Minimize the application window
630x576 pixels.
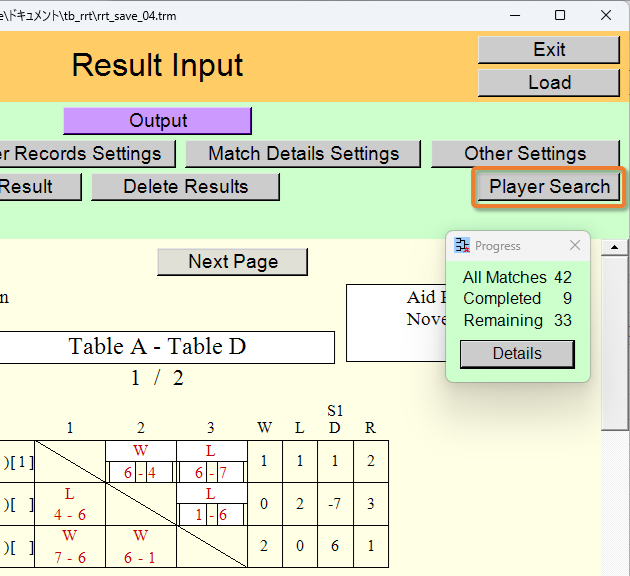(x=515, y=16)
